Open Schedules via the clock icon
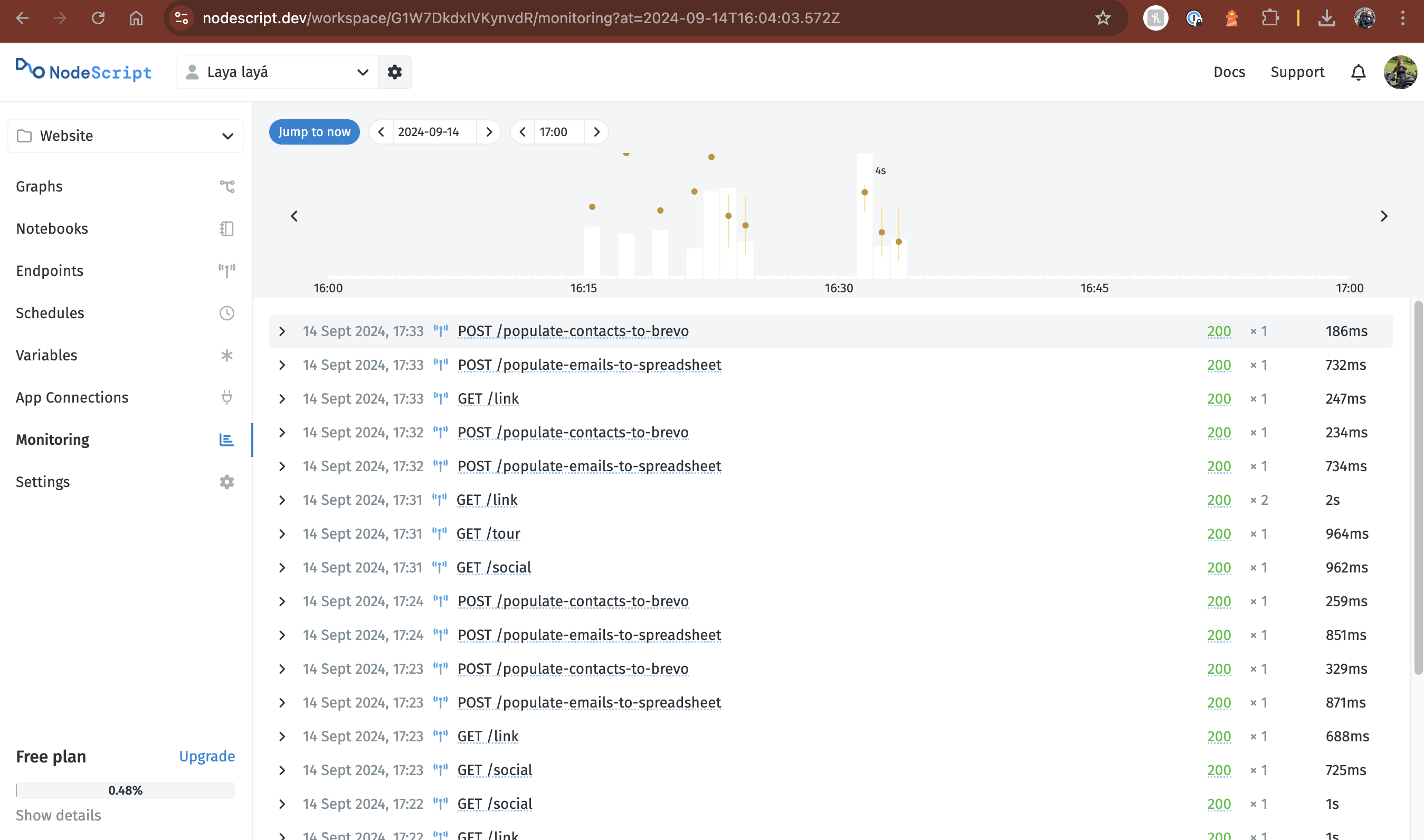Image resolution: width=1424 pixels, height=840 pixels. click(226, 312)
